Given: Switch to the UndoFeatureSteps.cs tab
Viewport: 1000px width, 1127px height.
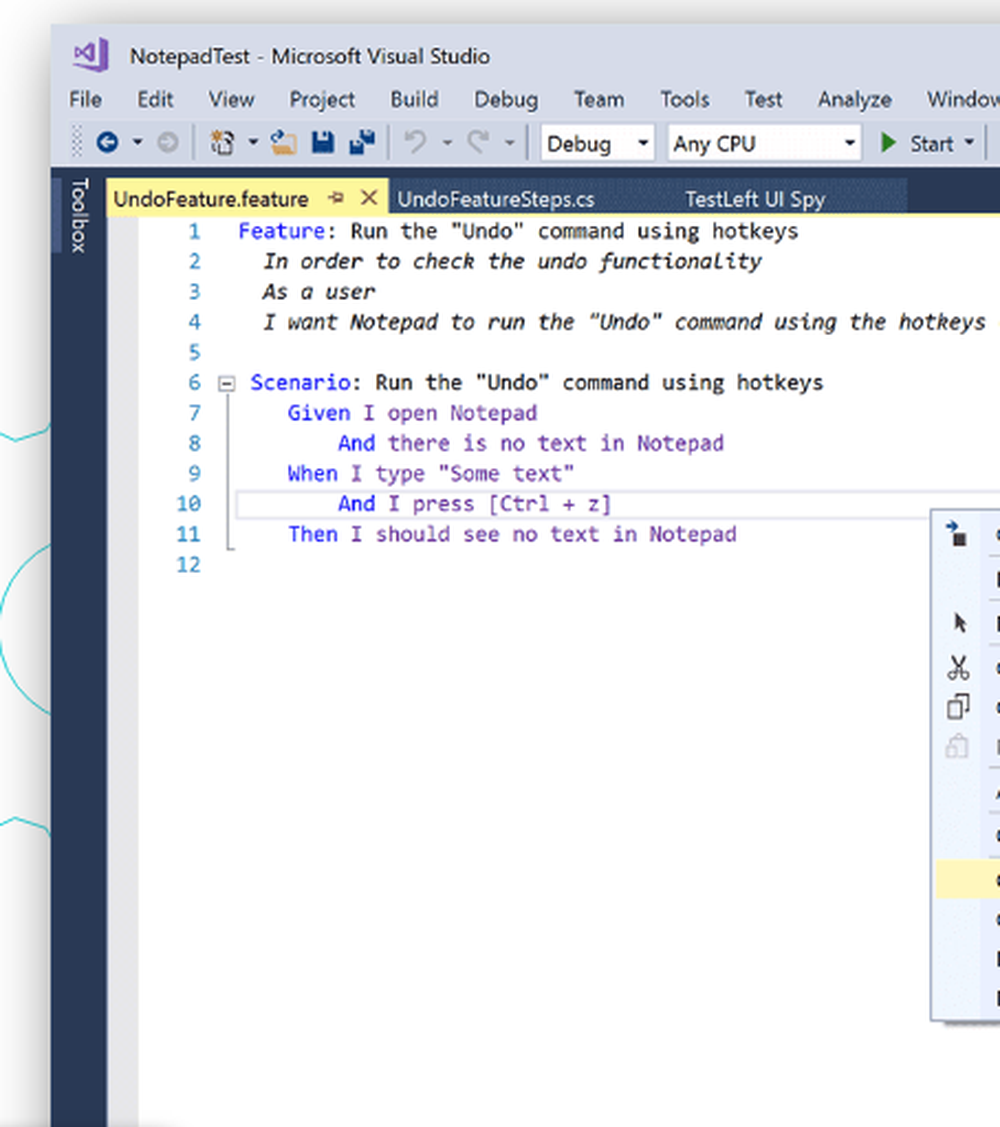Looking at the screenshot, I should tap(496, 198).
